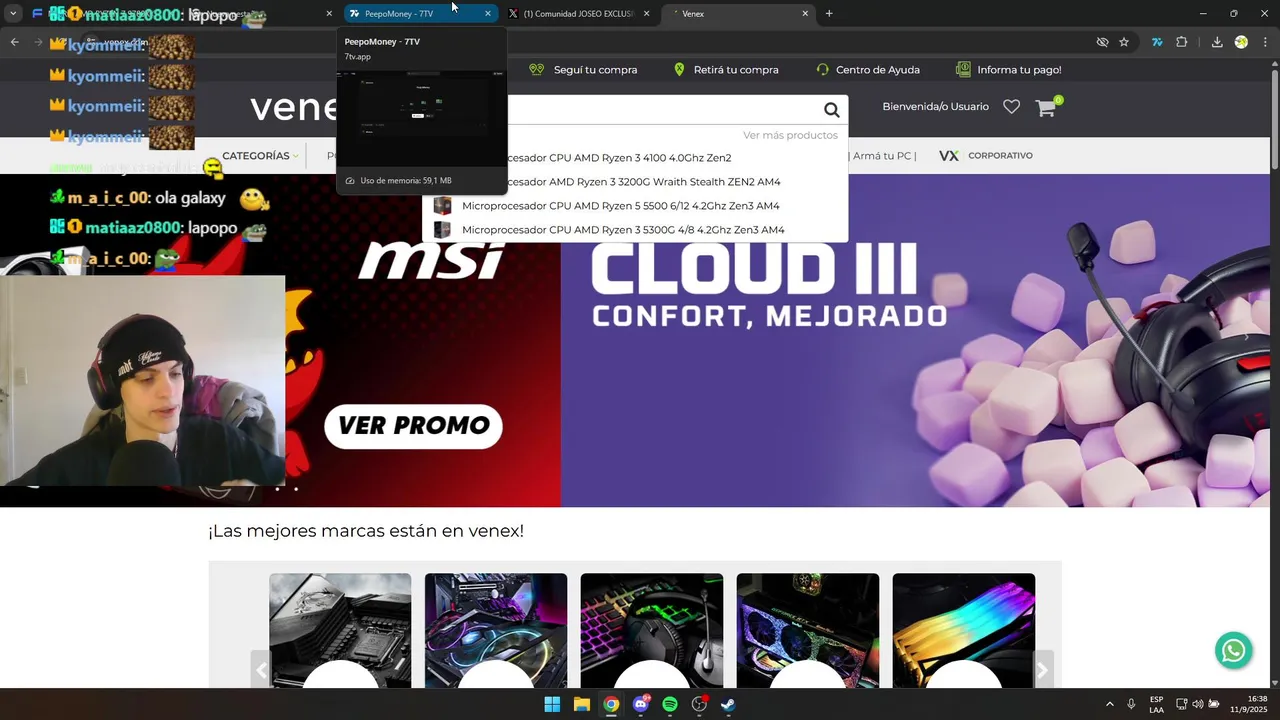Close the PeepoMoney tab

point(488,14)
